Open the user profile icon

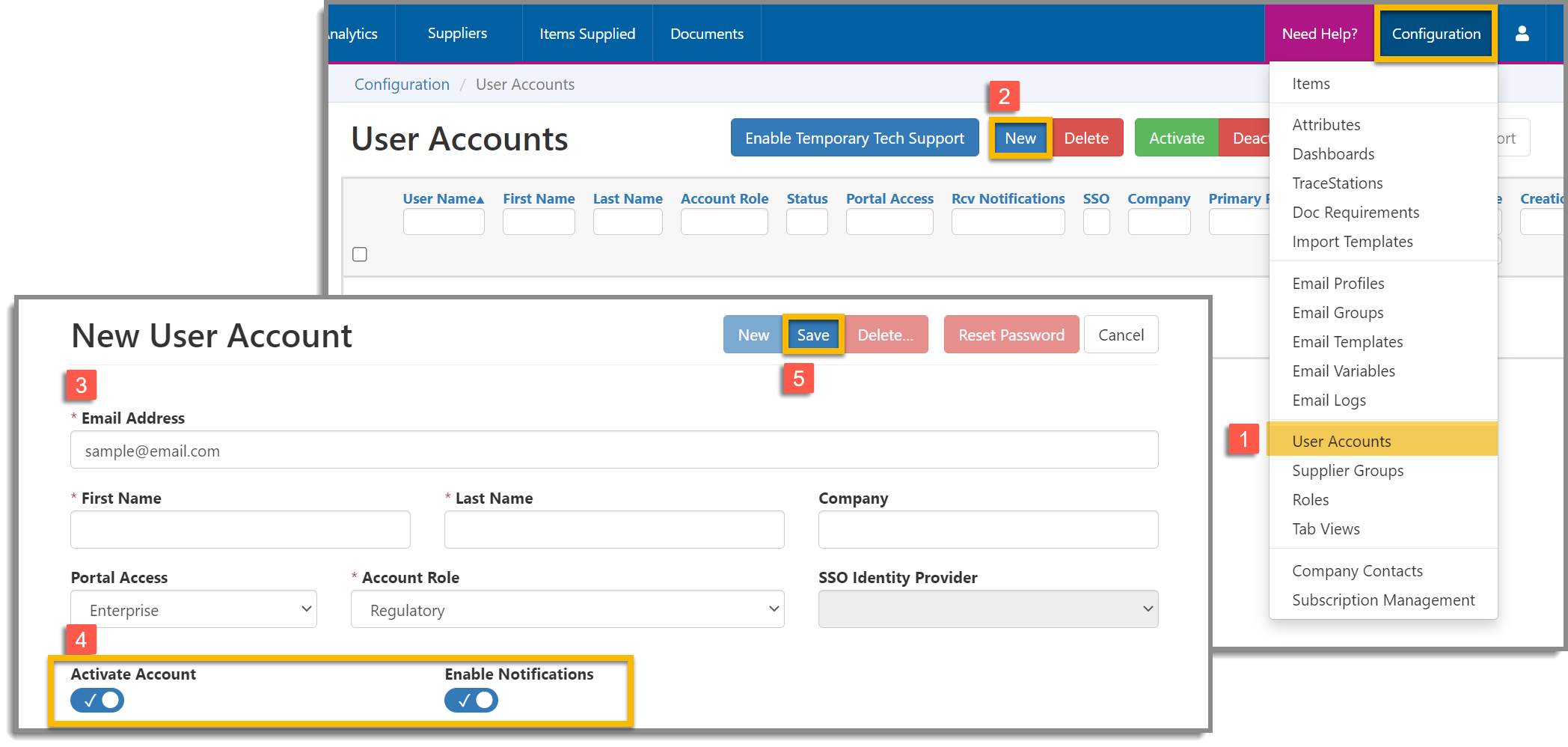1522,33
